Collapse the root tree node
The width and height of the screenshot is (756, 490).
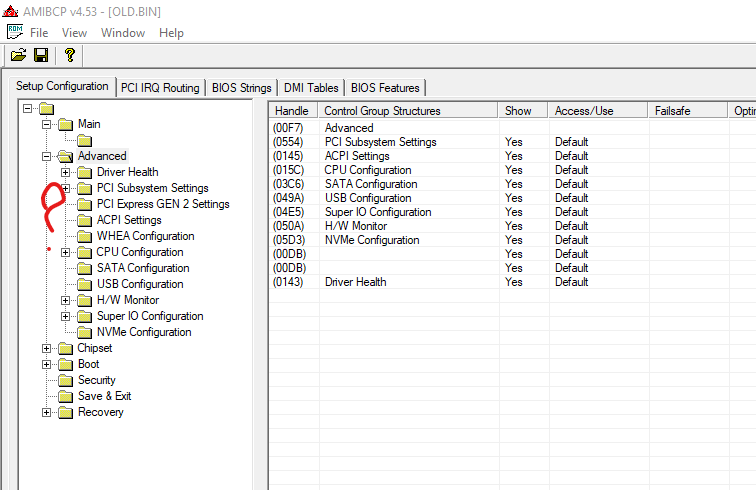27,109
